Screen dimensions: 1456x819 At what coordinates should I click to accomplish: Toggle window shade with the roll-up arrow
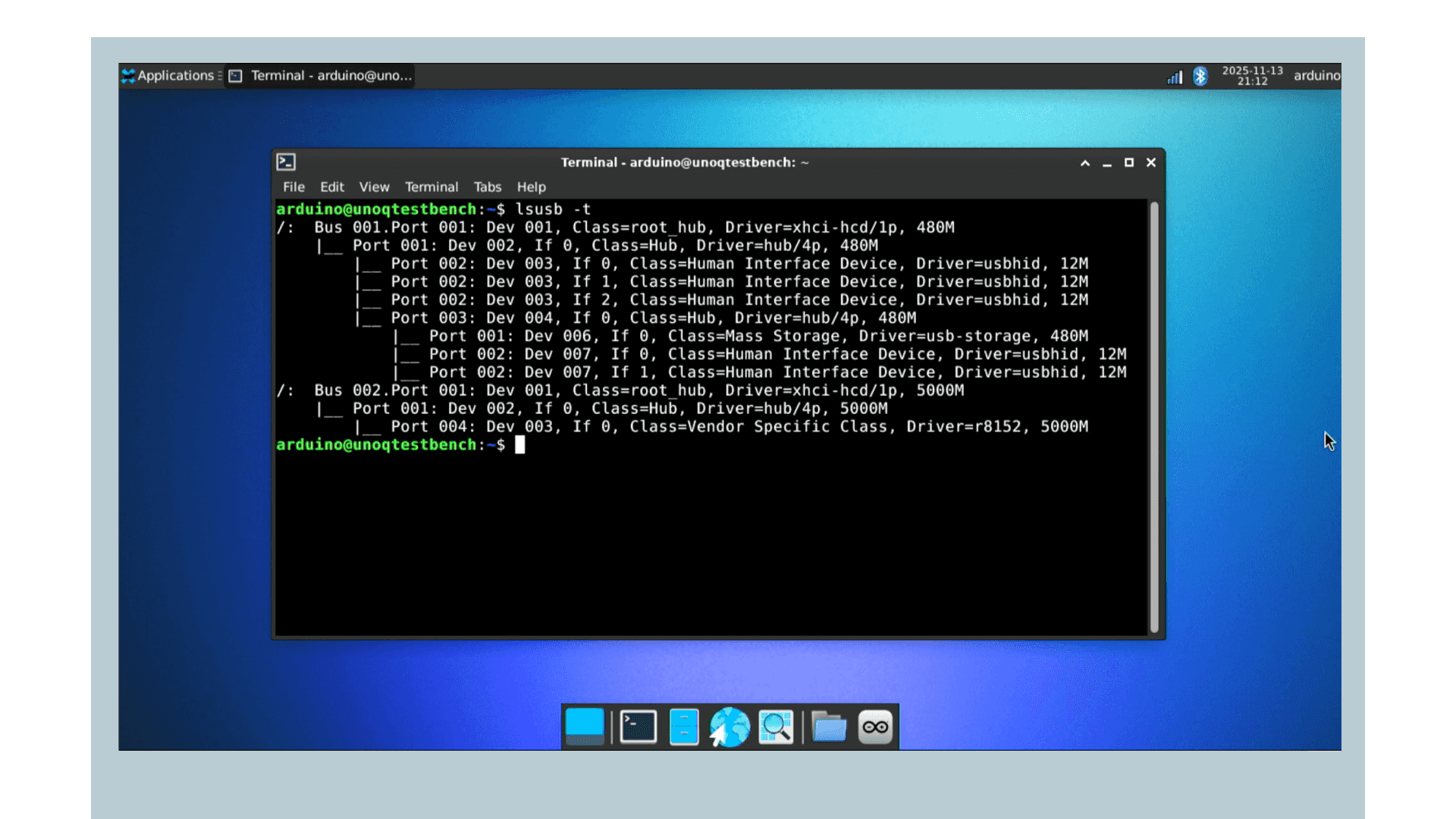1084,162
